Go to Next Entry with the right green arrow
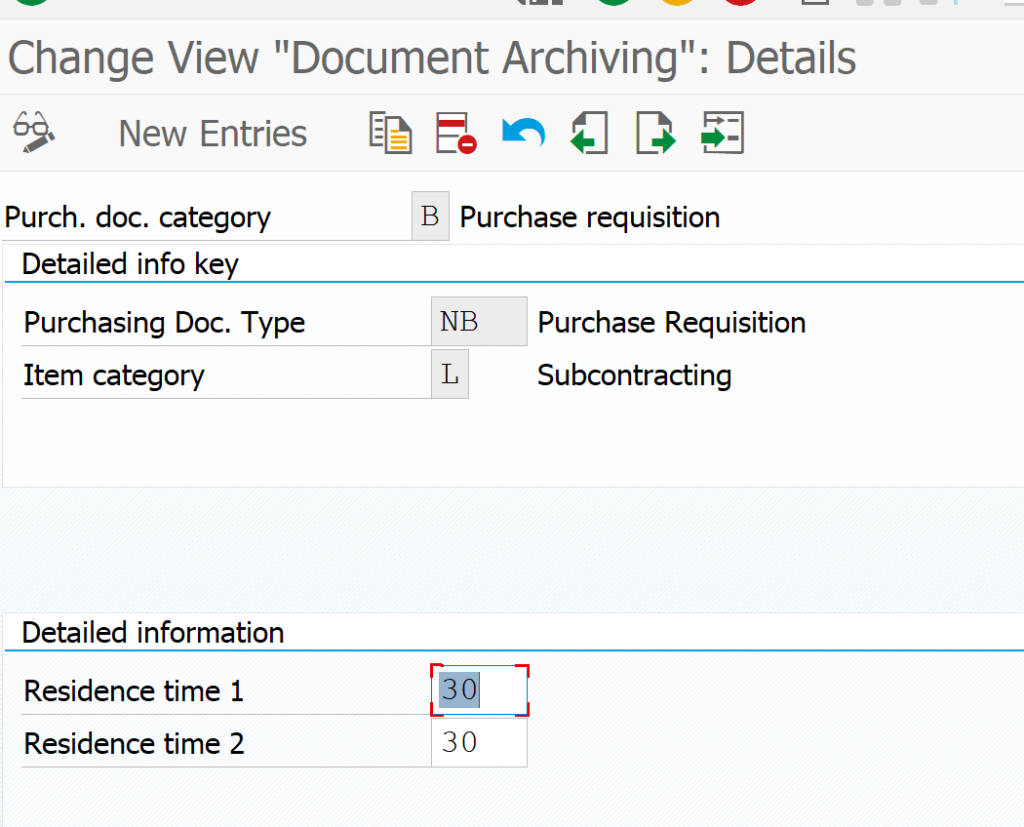 tap(655, 131)
